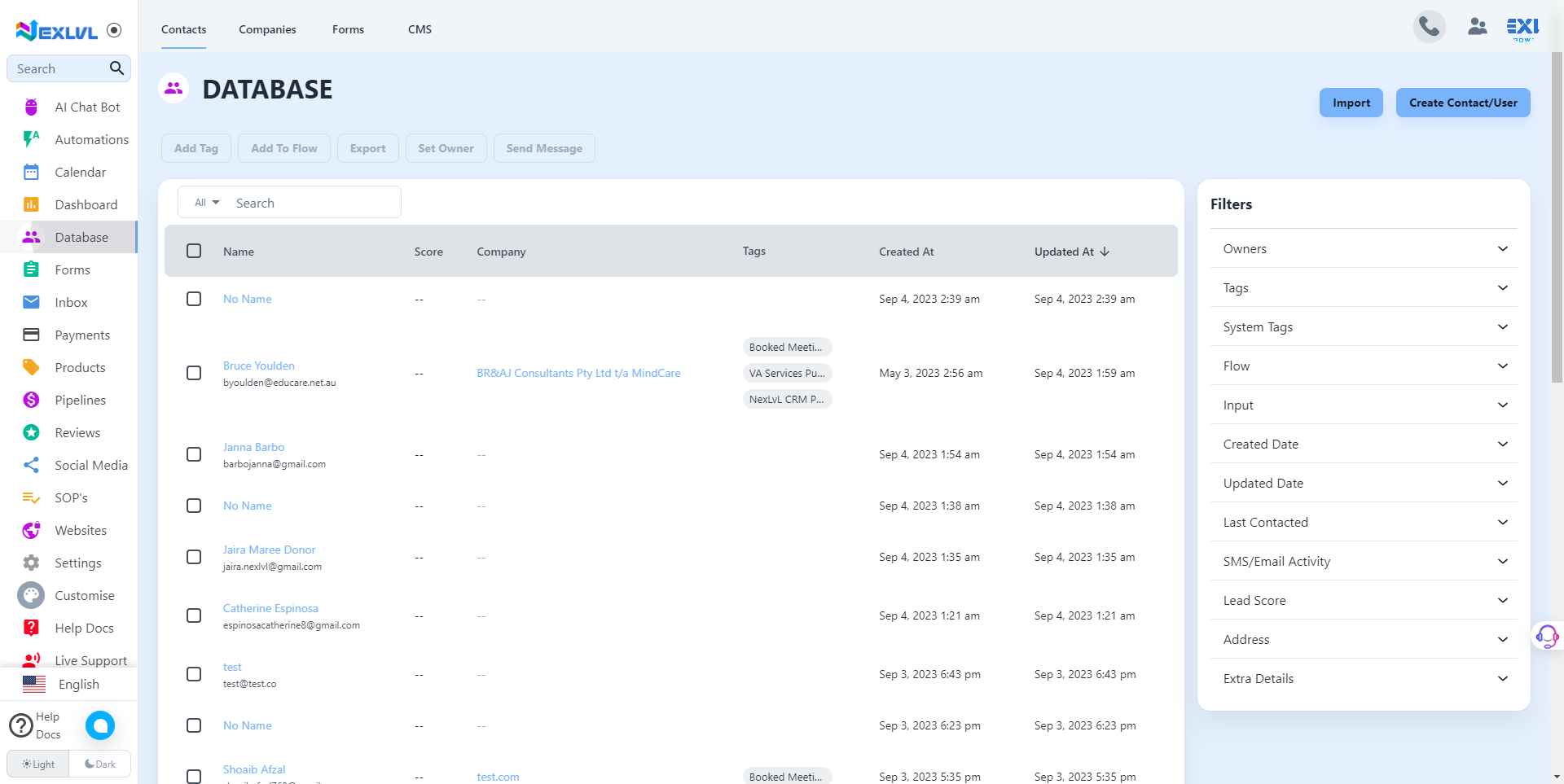
Task: Click the Dashboard chart icon
Action: click(x=31, y=204)
